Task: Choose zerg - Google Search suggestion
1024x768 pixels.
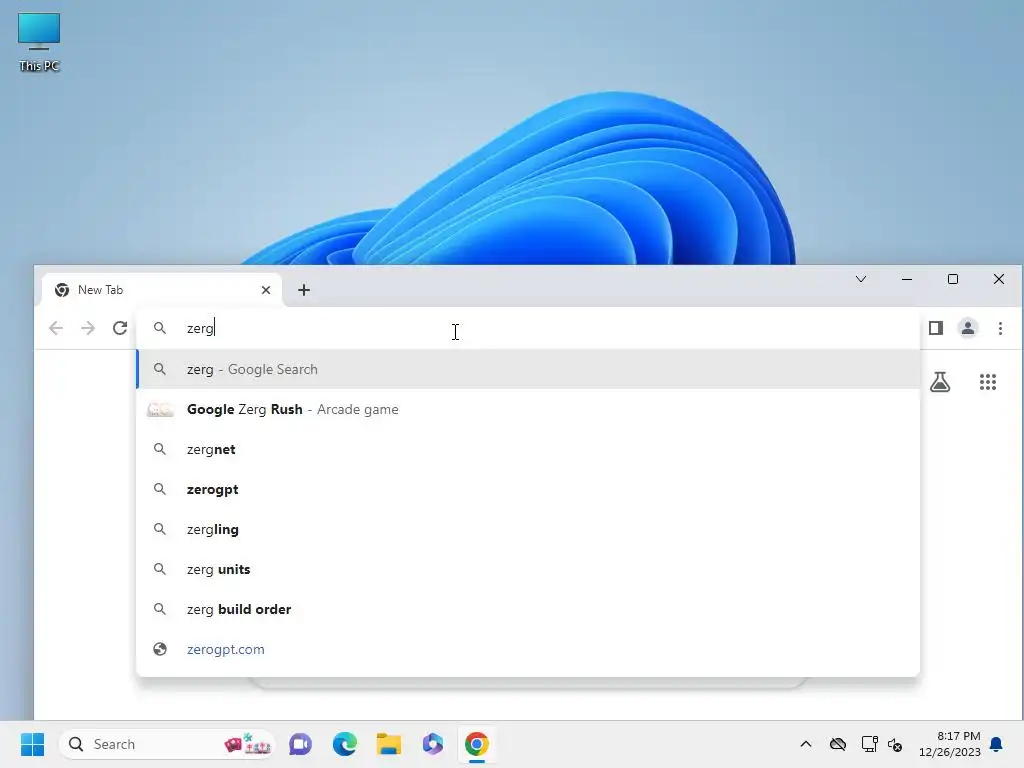Action: click(528, 369)
